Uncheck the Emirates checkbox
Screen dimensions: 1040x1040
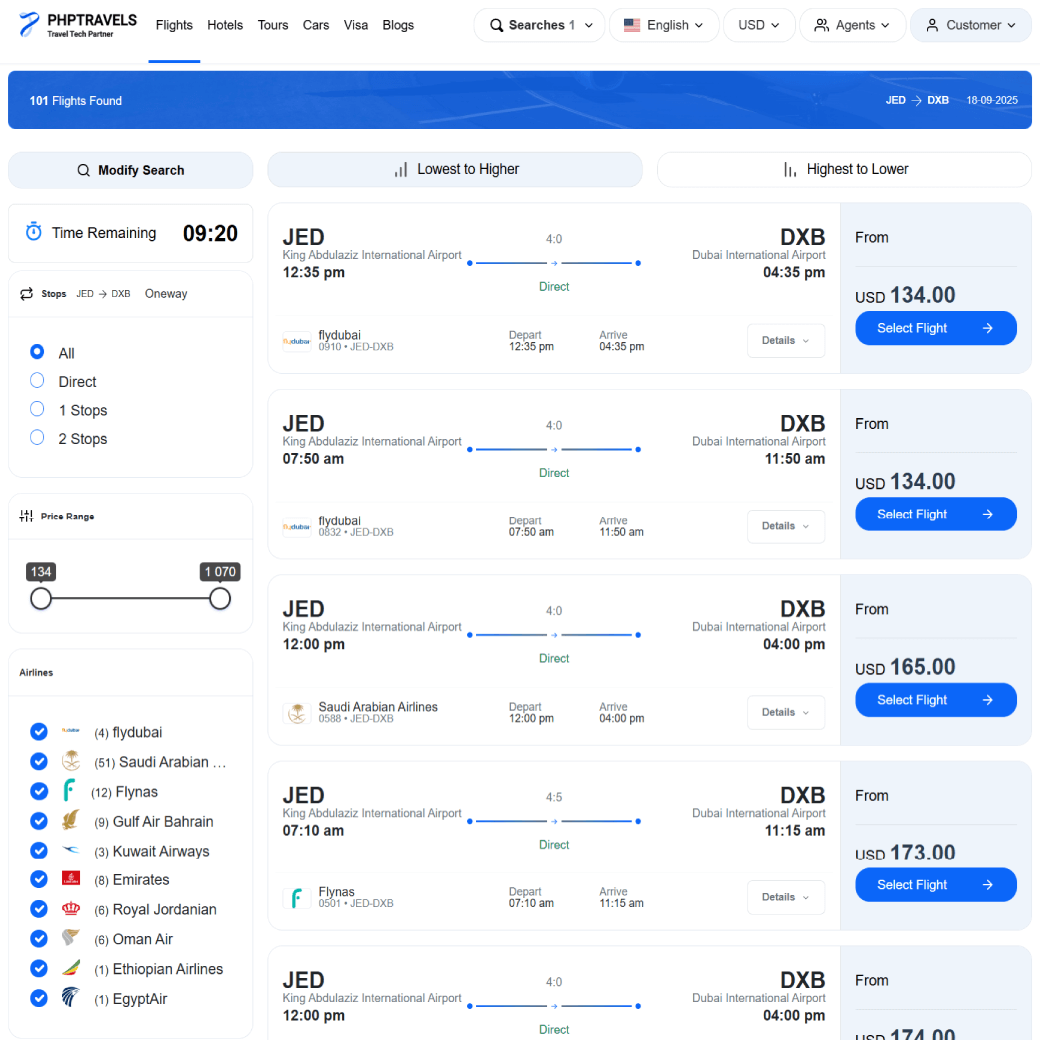coord(39,879)
